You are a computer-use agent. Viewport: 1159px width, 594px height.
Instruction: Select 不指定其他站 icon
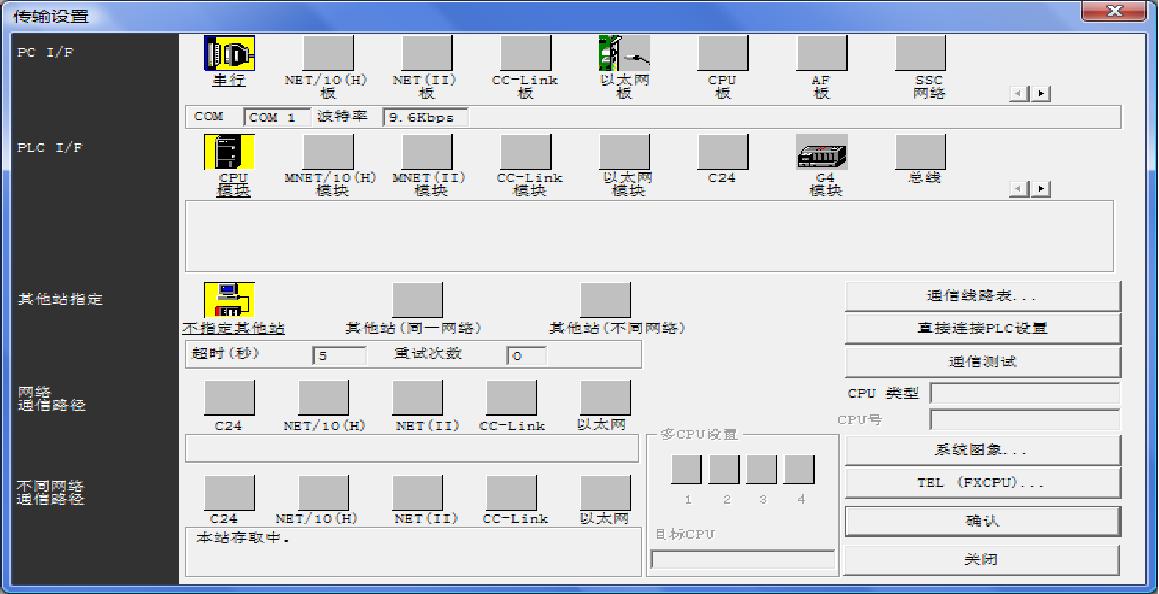coord(229,300)
